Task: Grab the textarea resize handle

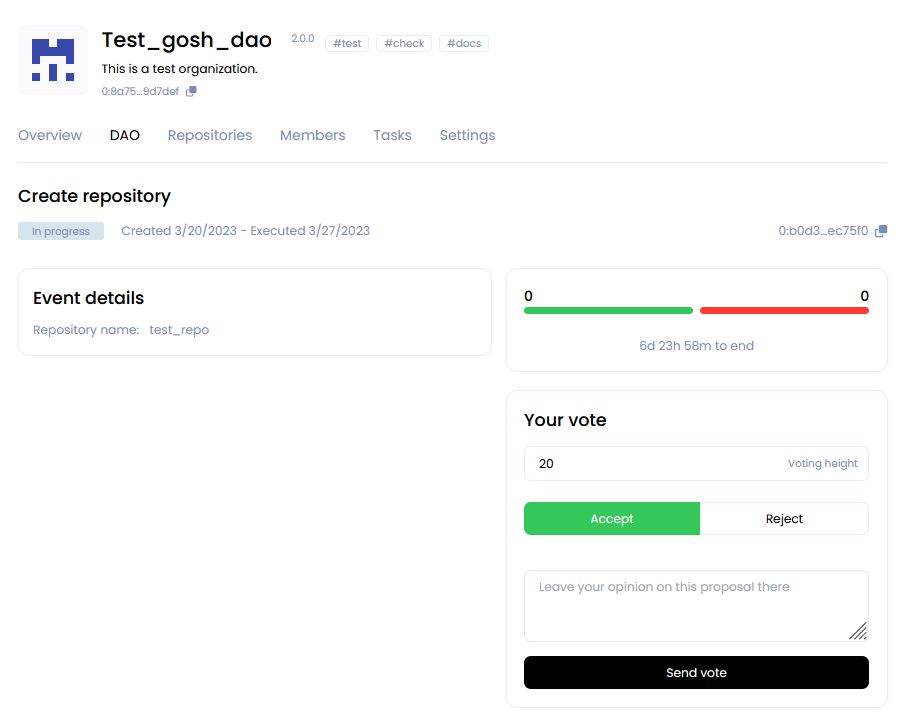Action: click(x=858, y=630)
